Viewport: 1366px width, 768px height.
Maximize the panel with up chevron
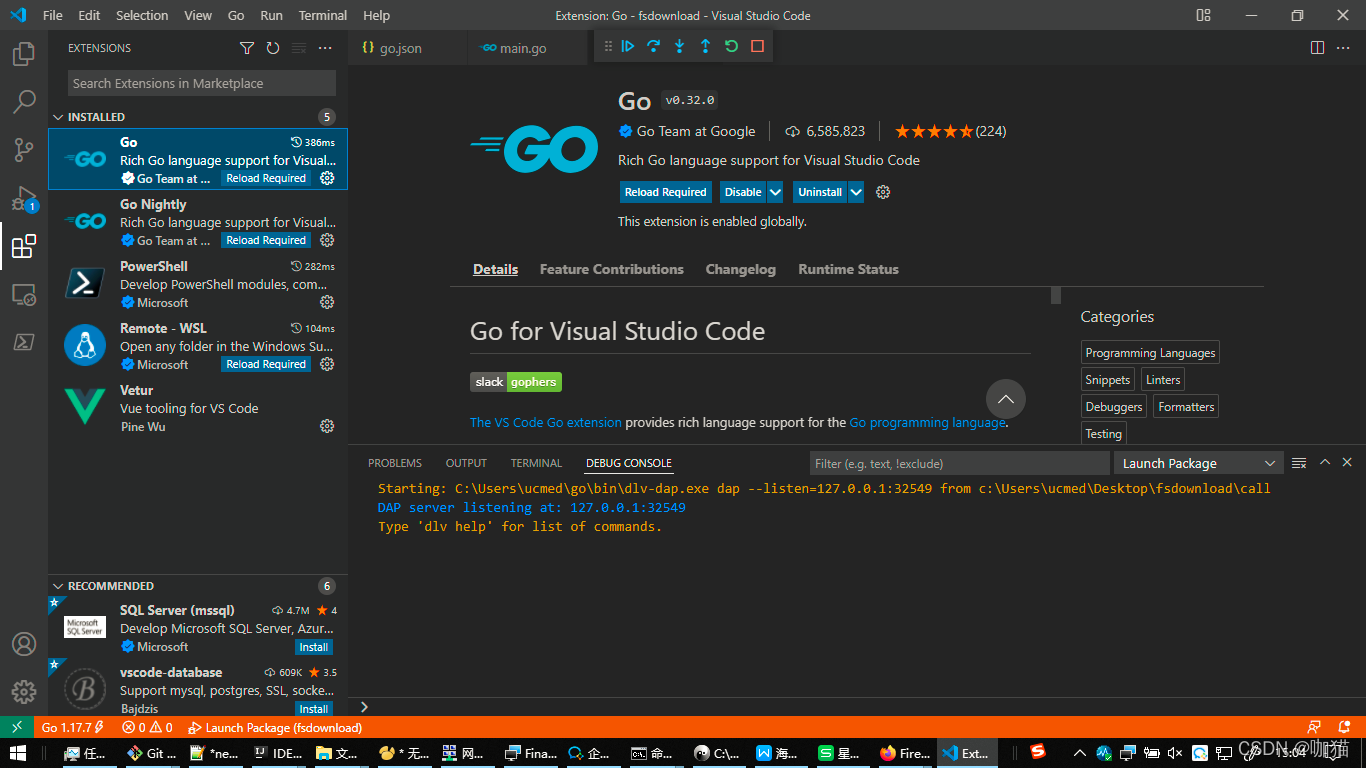pos(1325,462)
